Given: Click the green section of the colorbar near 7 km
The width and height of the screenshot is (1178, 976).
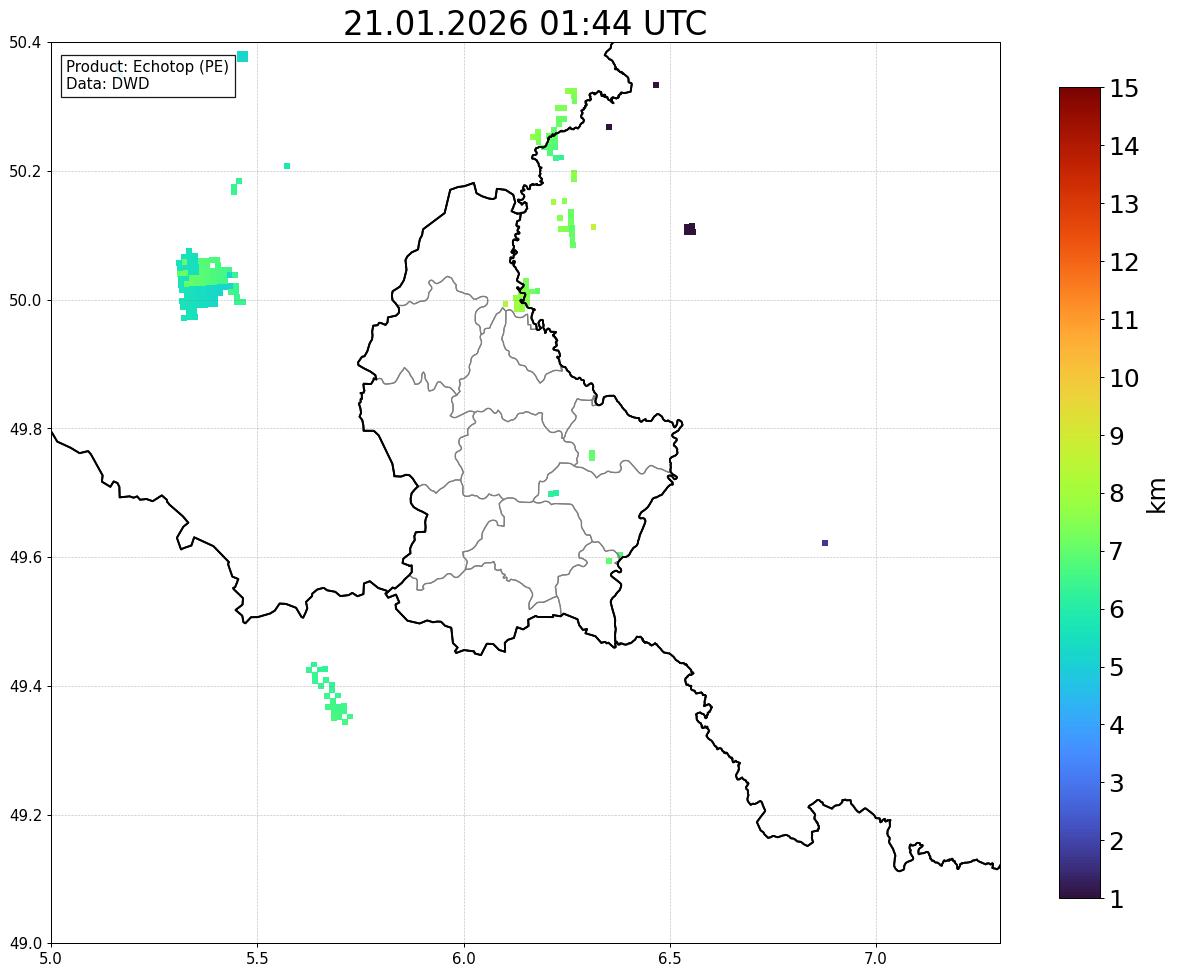Looking at the screenshot, I should coord(1080,551).
